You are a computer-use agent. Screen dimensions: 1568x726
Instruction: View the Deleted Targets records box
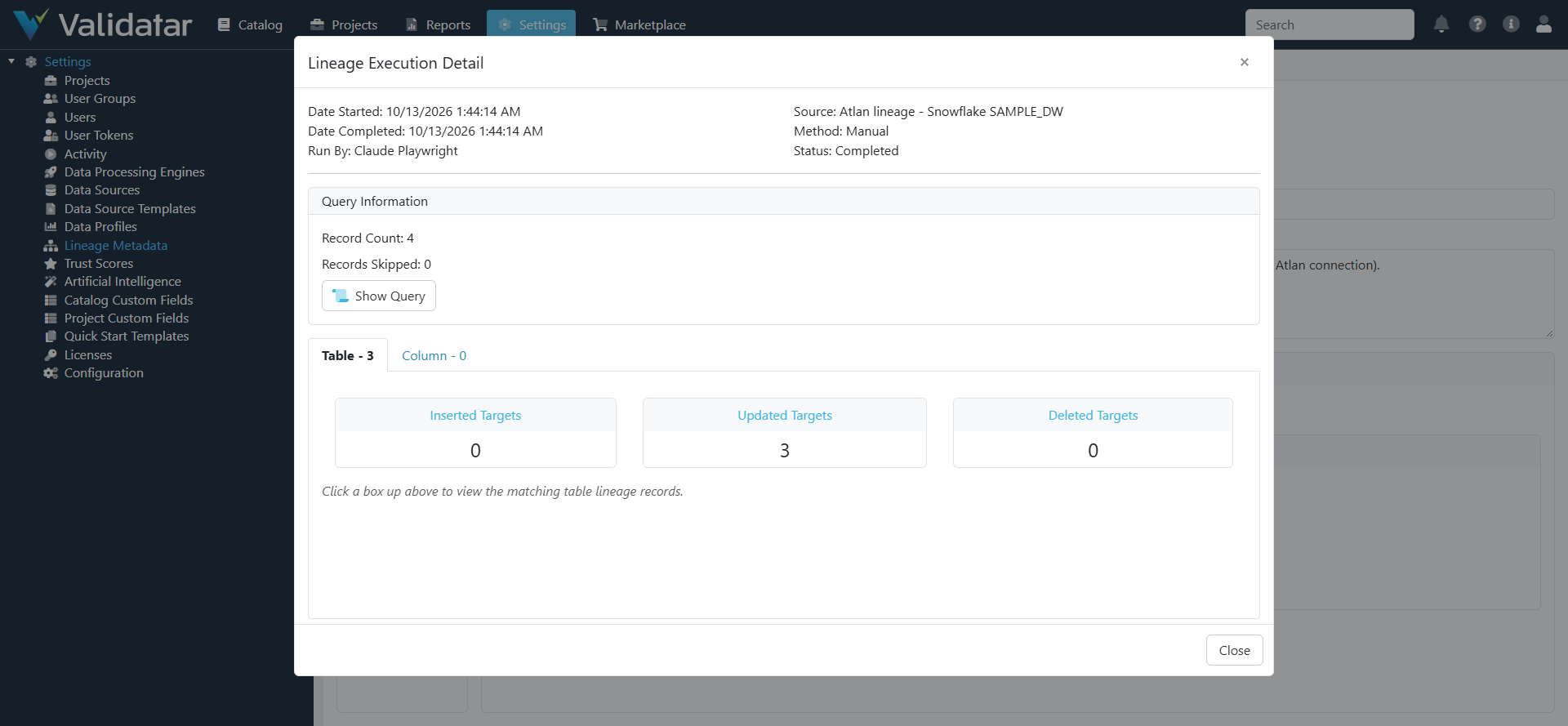1093,433
